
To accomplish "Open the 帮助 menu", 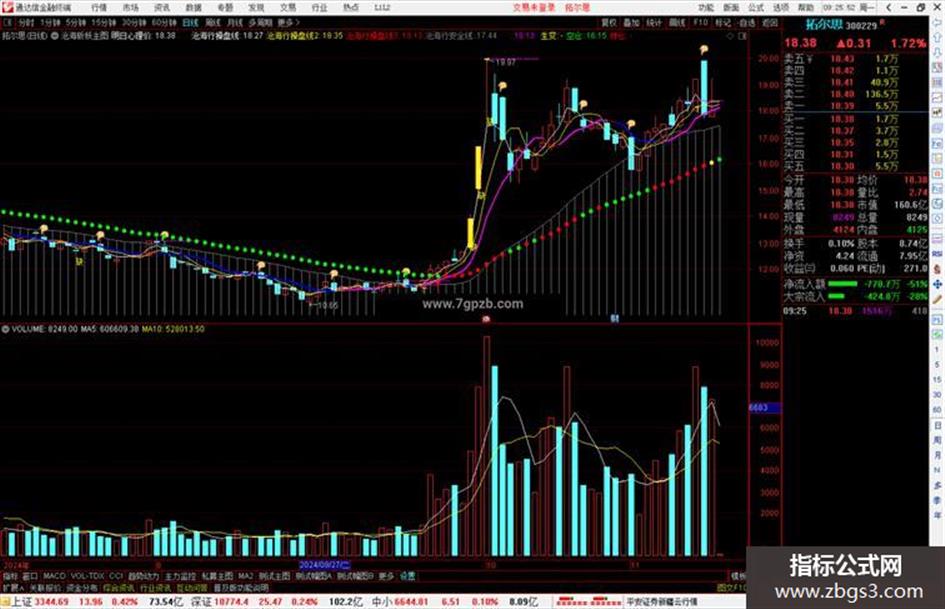I will (806, 8).
